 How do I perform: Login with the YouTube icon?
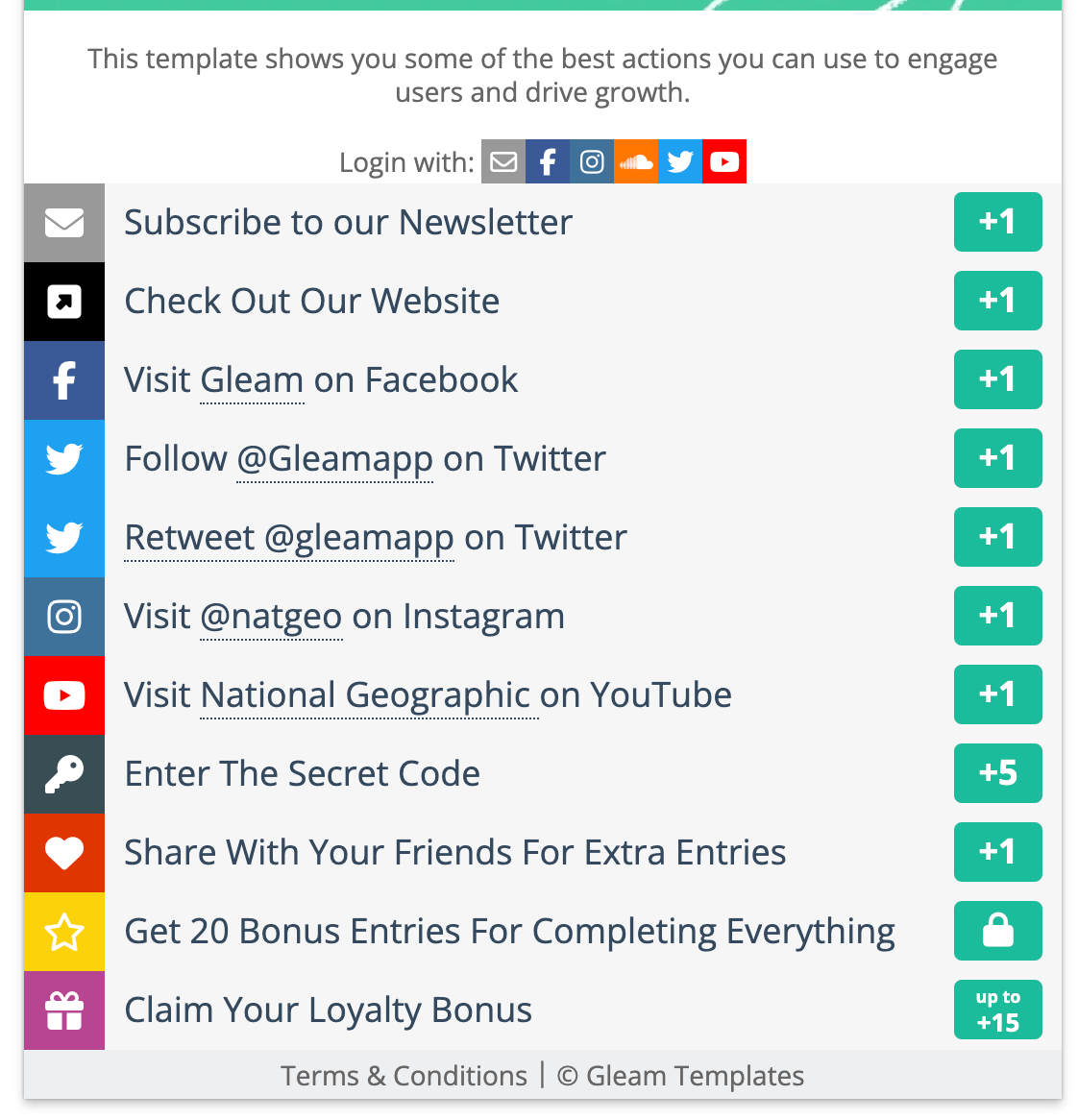tap(724, 161)
